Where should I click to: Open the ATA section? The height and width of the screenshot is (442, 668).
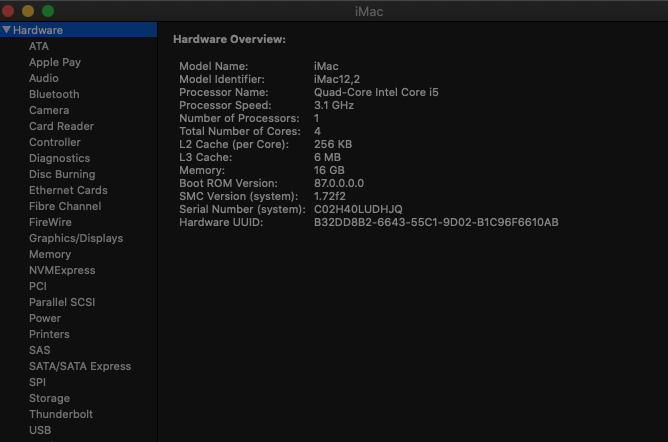point(39,46)
